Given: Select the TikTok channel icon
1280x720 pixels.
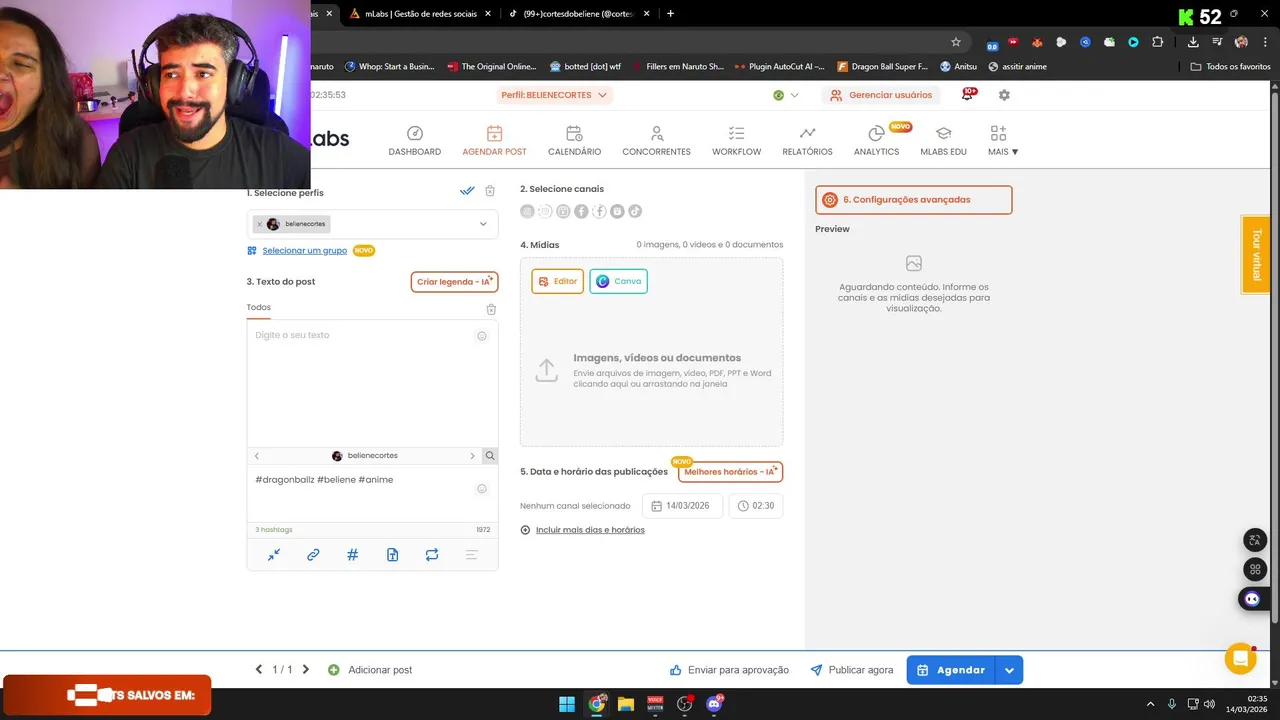Looking at the screenshot, I should pos(635,211).
